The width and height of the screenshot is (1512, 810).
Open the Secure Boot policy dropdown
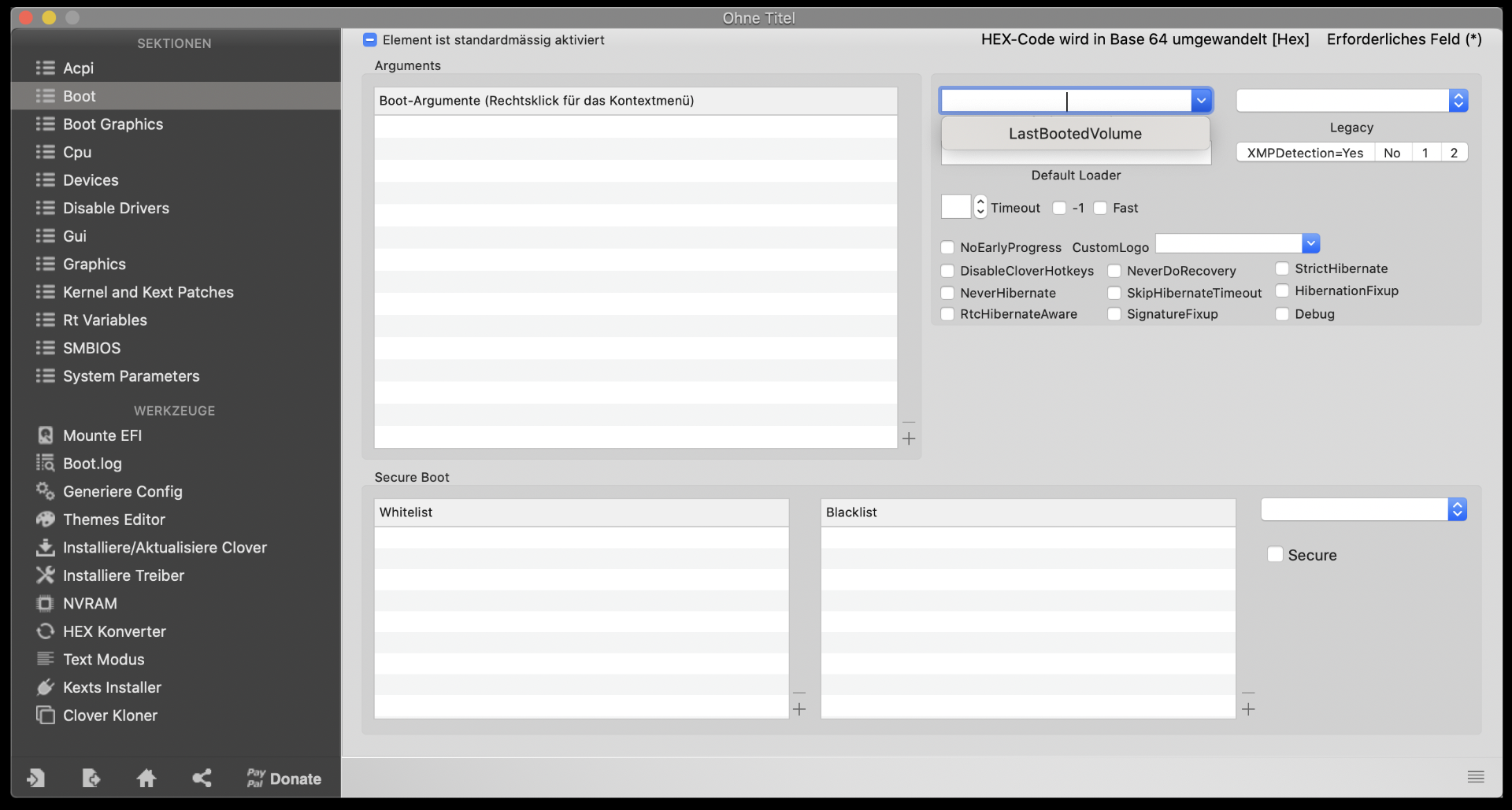pos(1364,509)
